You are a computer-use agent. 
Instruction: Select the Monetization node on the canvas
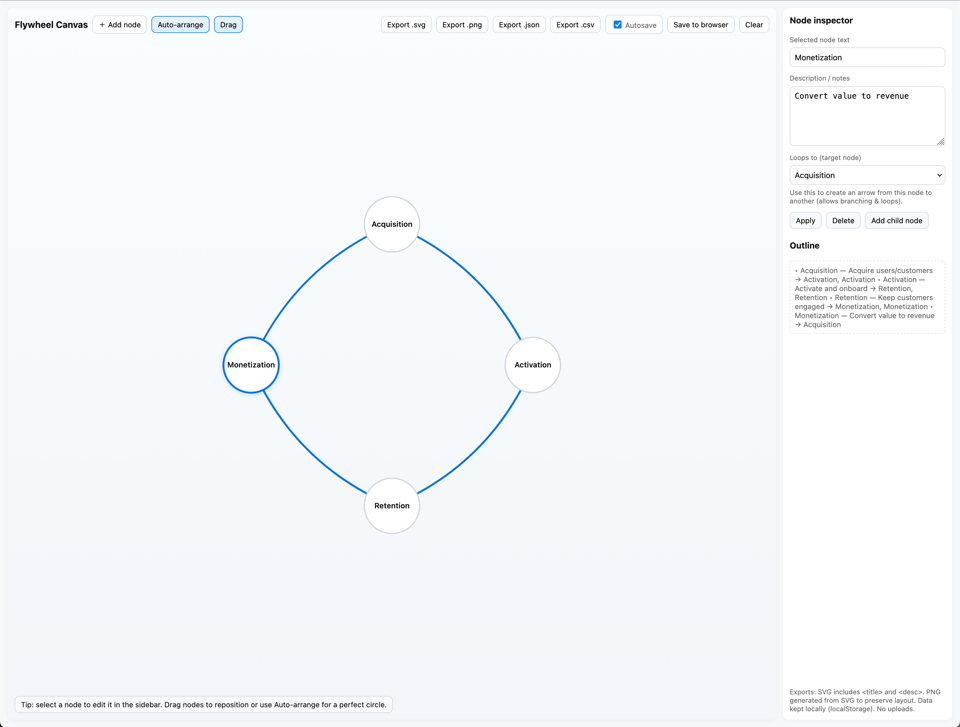(250, 365)
